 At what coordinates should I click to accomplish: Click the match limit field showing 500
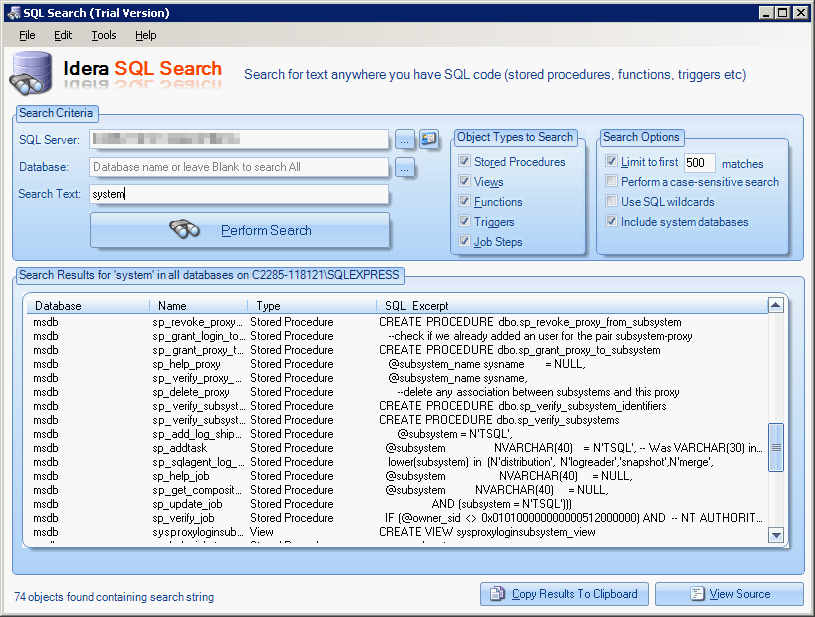[699, 163]
